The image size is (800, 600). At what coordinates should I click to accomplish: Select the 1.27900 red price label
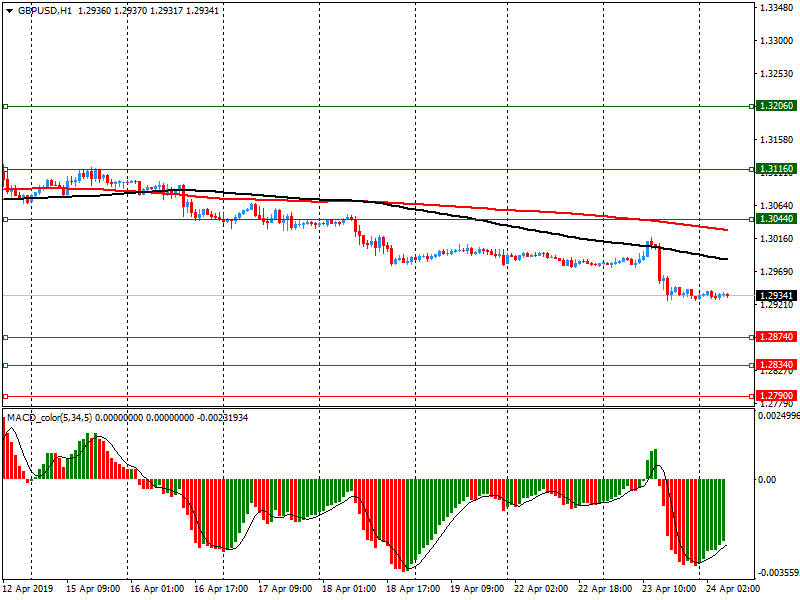point(777,396)
